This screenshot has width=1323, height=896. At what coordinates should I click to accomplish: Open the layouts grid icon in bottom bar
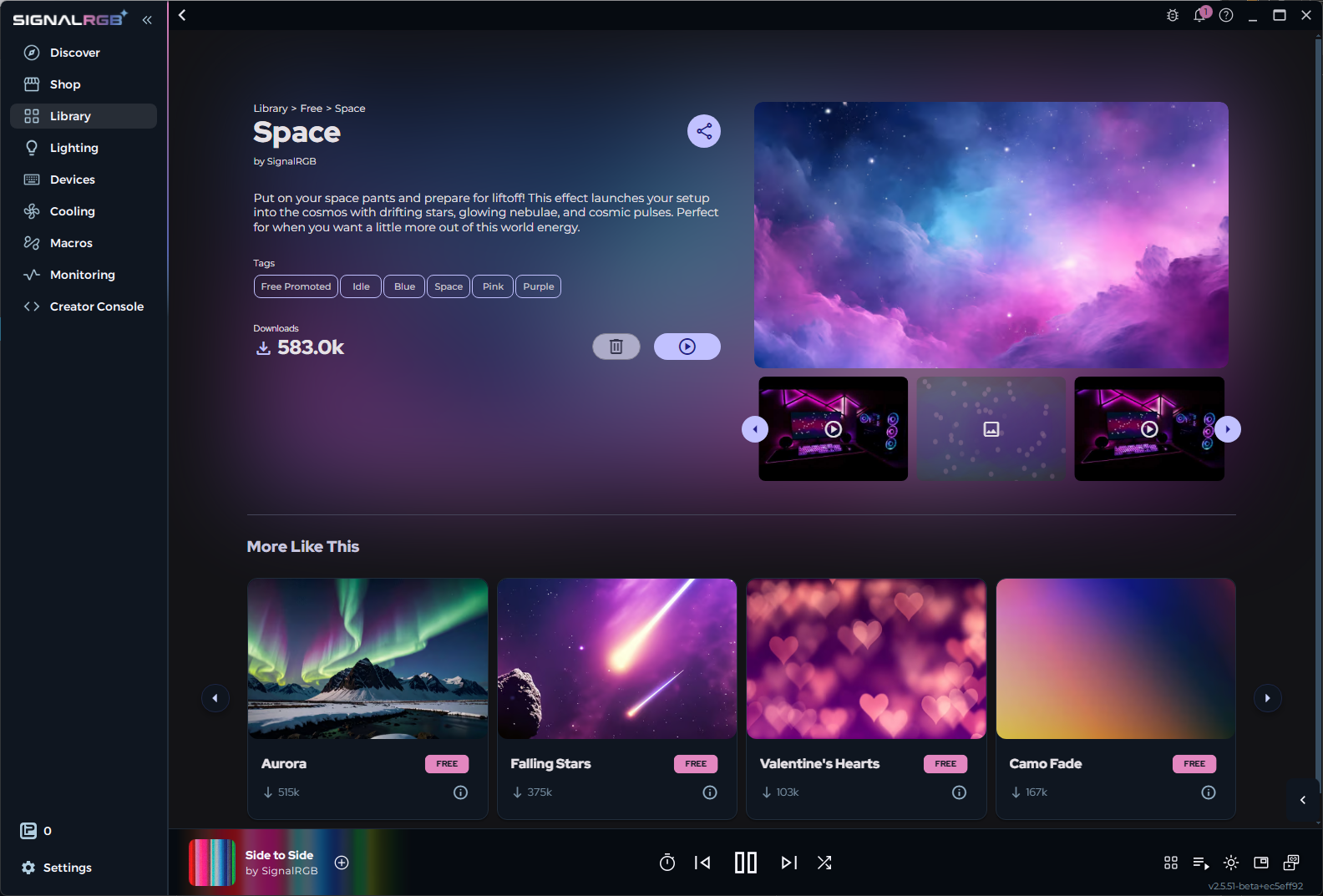click(x=1171, y=863)
